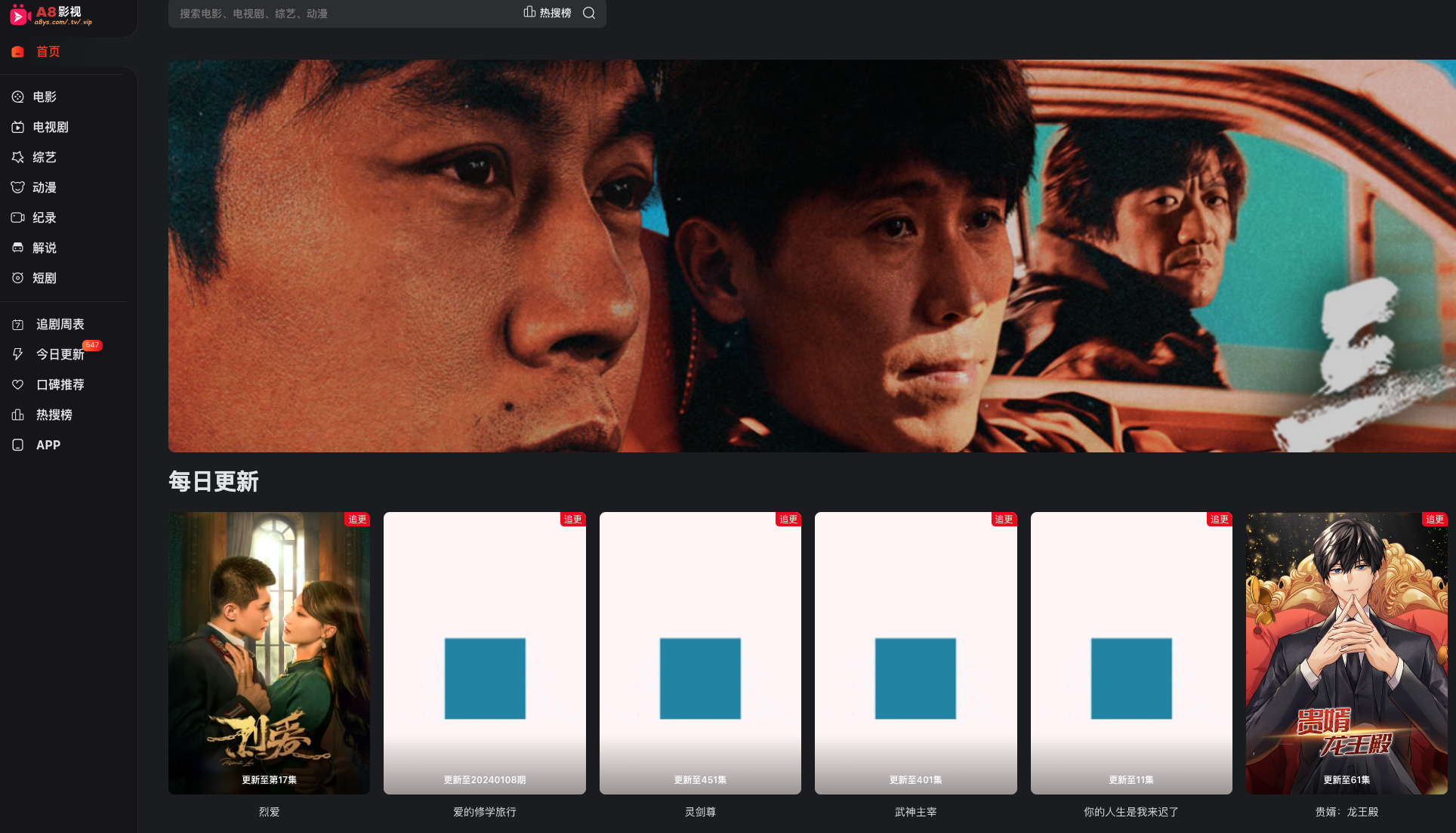Click the 追更 tag on 贵婿：龙王殿
The width and height of the screenshot is (1456, 833).
pos(1435,519)
